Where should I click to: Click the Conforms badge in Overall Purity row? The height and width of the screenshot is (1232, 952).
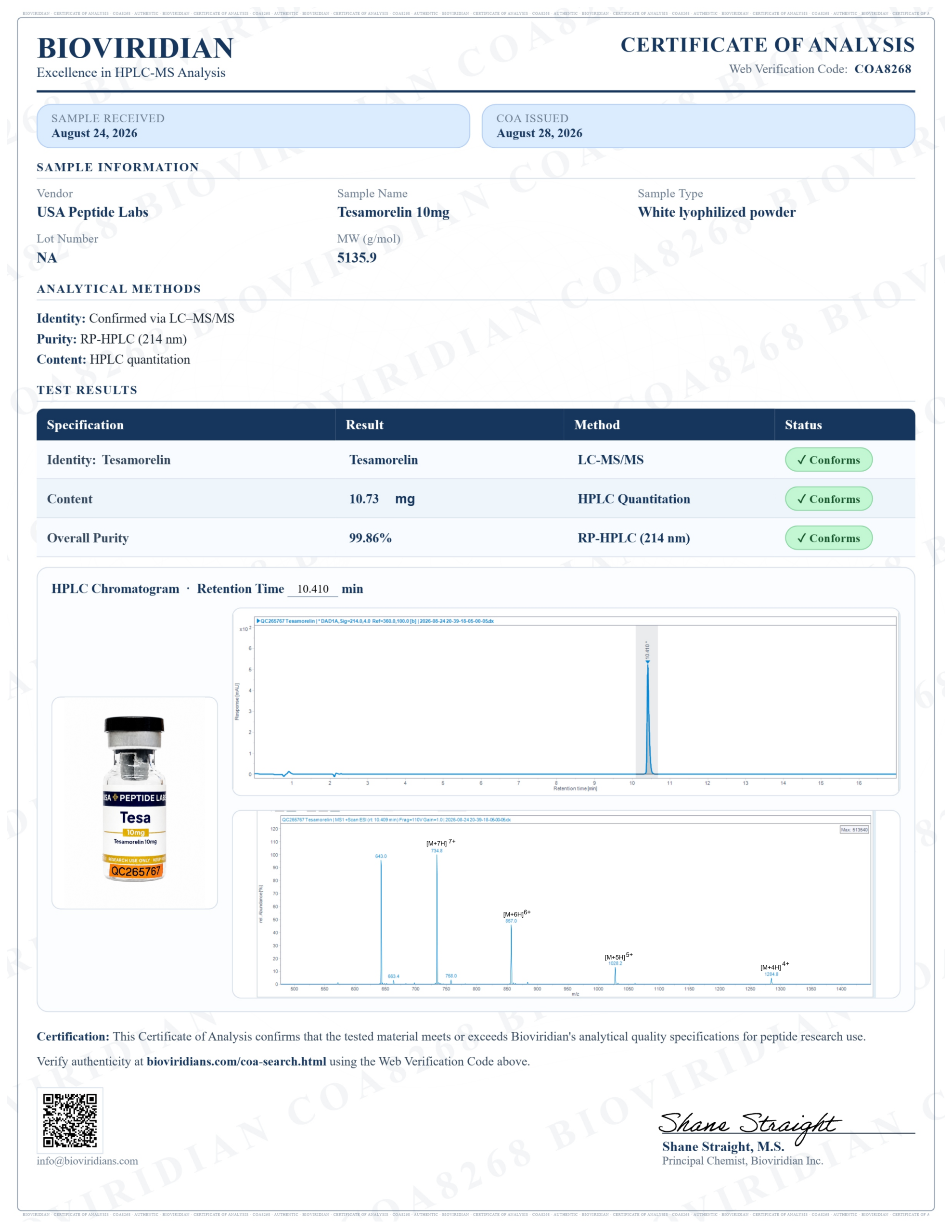click(828, 538)
